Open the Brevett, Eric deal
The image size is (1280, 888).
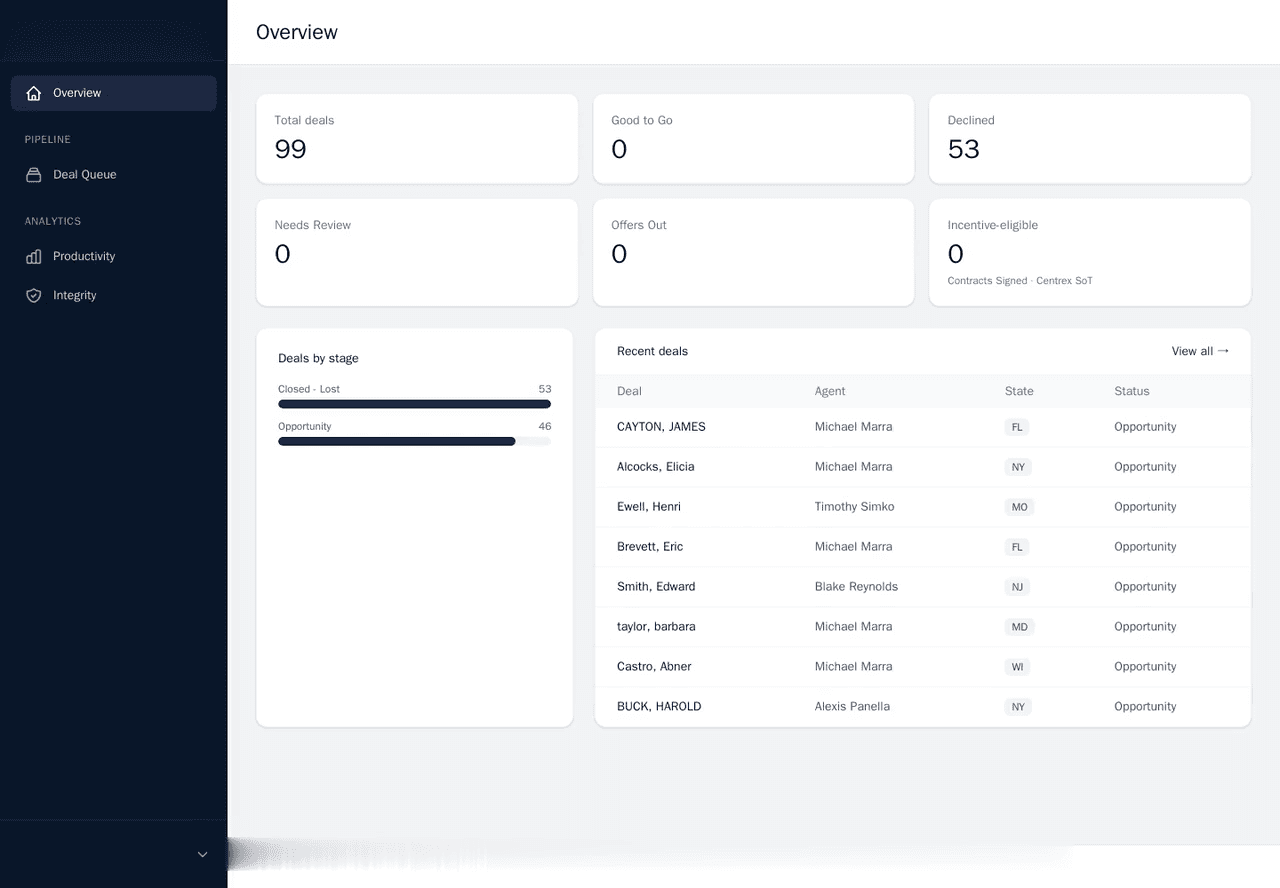tap(650, 547)
